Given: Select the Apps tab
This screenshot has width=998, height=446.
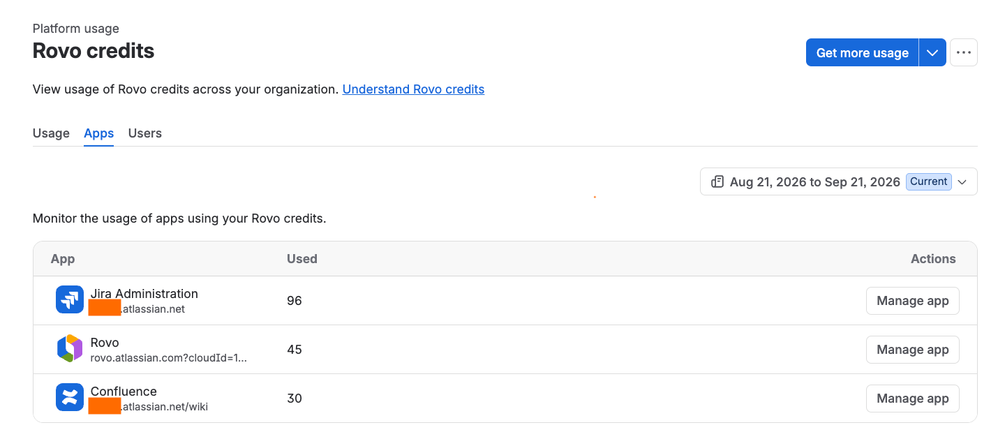Looking at the screenshot, I should coord(99,134).
